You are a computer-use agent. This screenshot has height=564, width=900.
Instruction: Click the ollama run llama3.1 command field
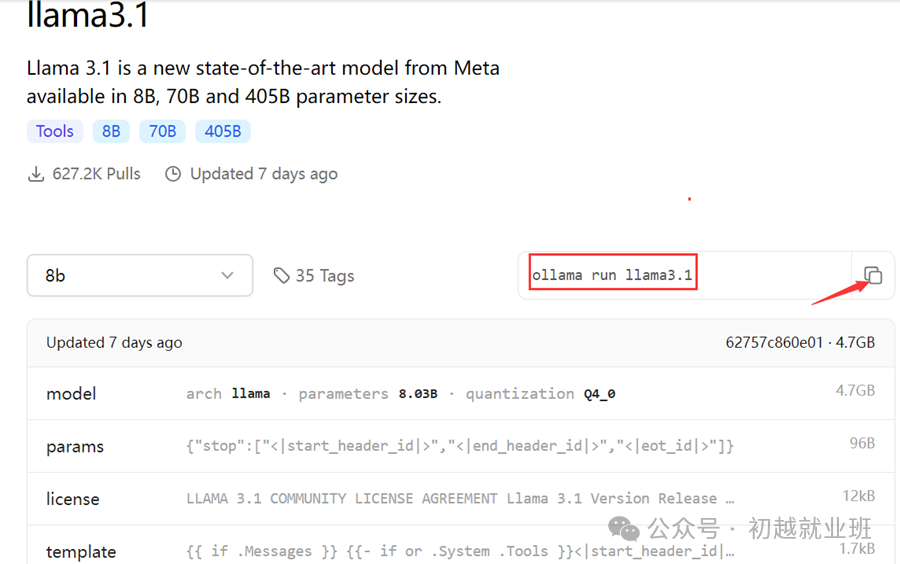pyautogui.click(x=685, y=275)
